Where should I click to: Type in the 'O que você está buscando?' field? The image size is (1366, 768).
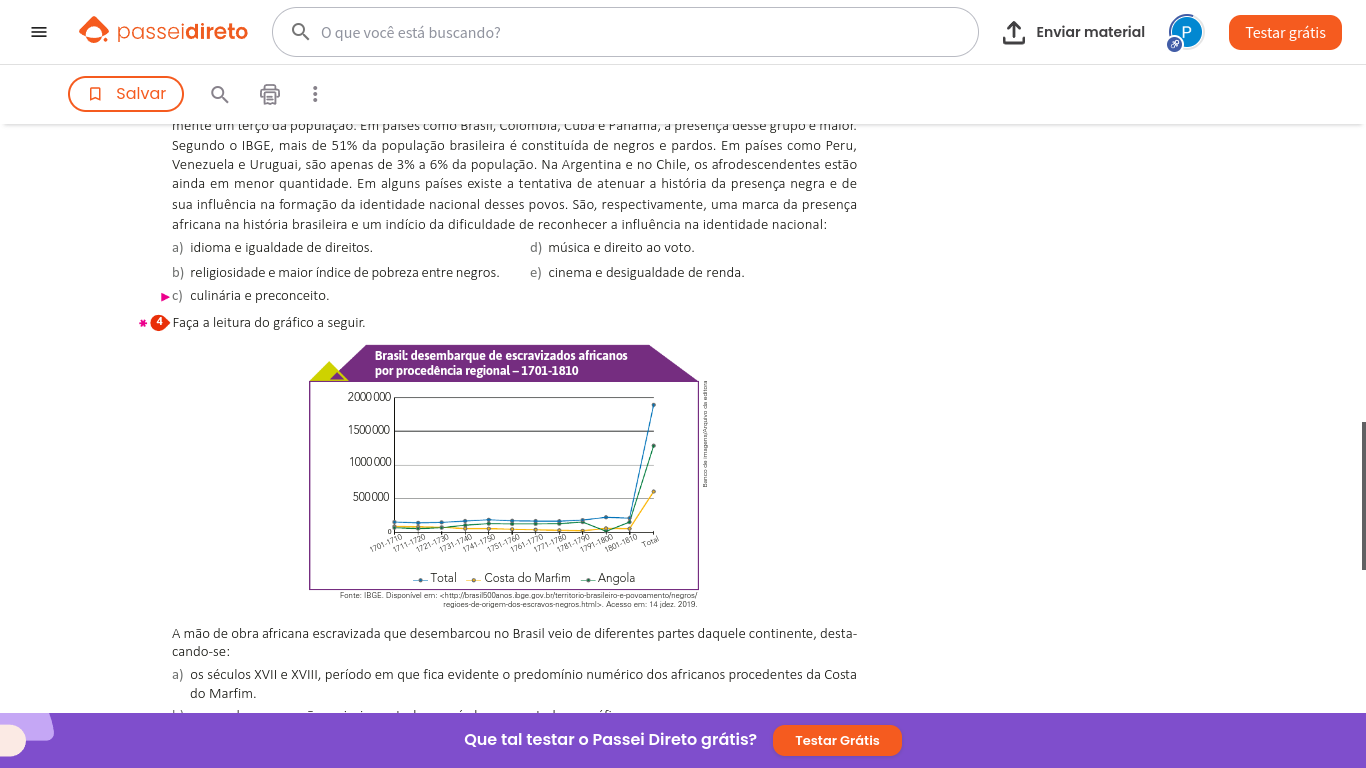640,32
